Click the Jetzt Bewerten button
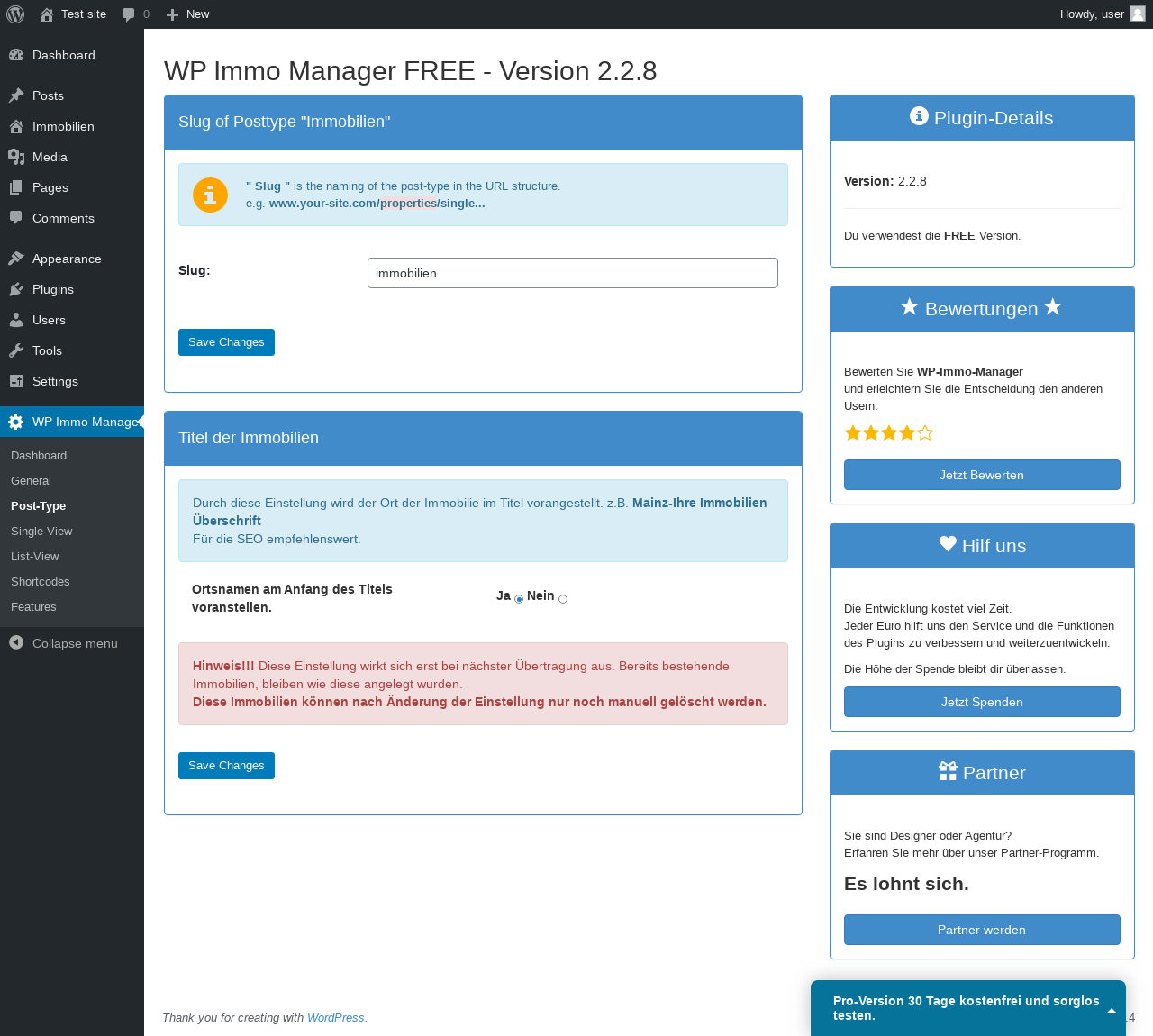 coord(982,475)
